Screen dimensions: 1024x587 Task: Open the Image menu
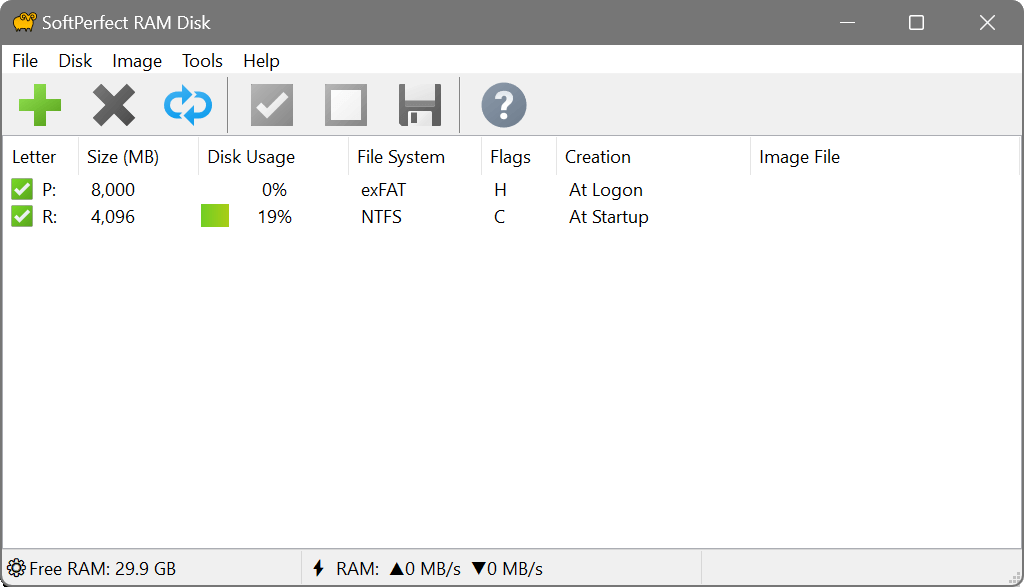pos(136,61)
